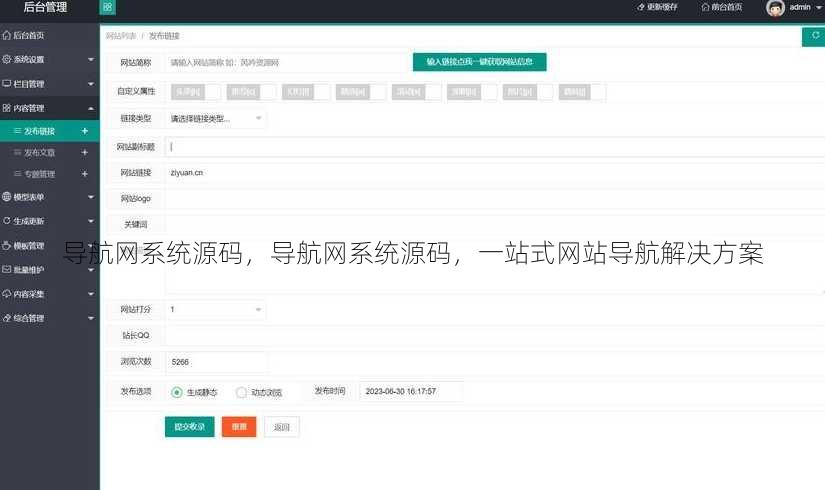Toggle the fourth 自定义属性 switch

[x=361, y=92]
